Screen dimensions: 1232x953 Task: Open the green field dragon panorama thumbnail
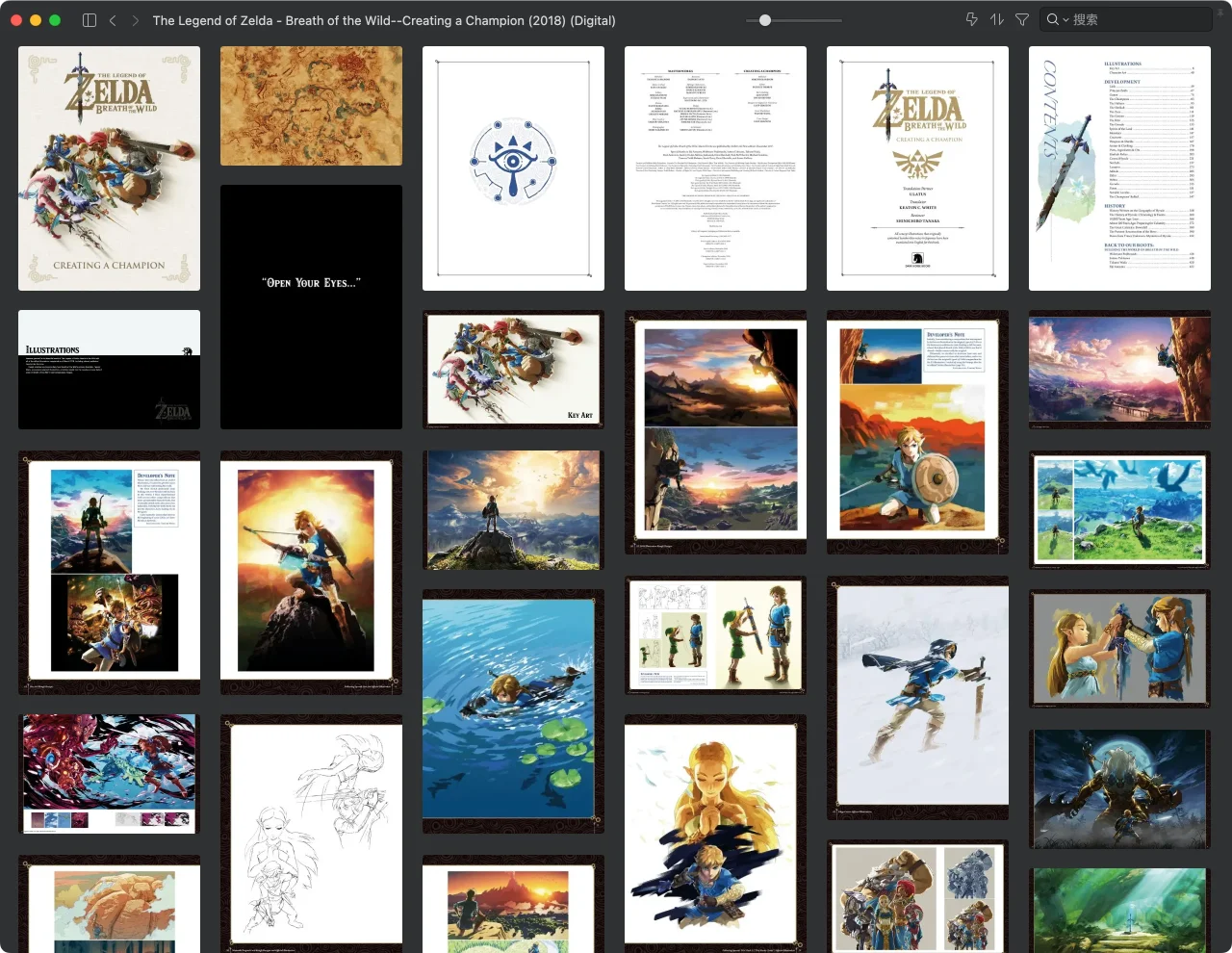click(1120, 510)
